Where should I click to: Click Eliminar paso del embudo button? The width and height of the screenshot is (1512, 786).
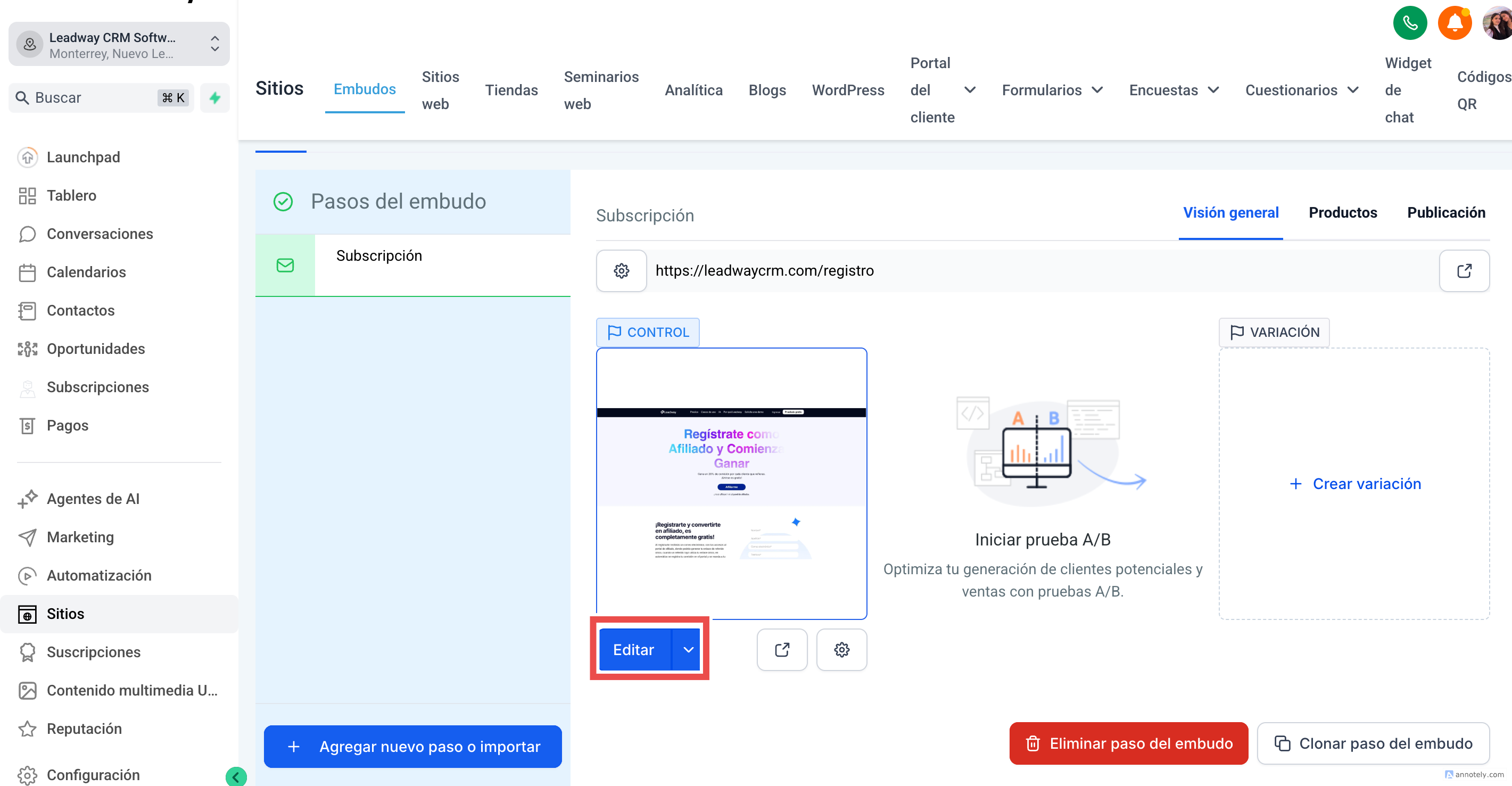coord(1128,743)
